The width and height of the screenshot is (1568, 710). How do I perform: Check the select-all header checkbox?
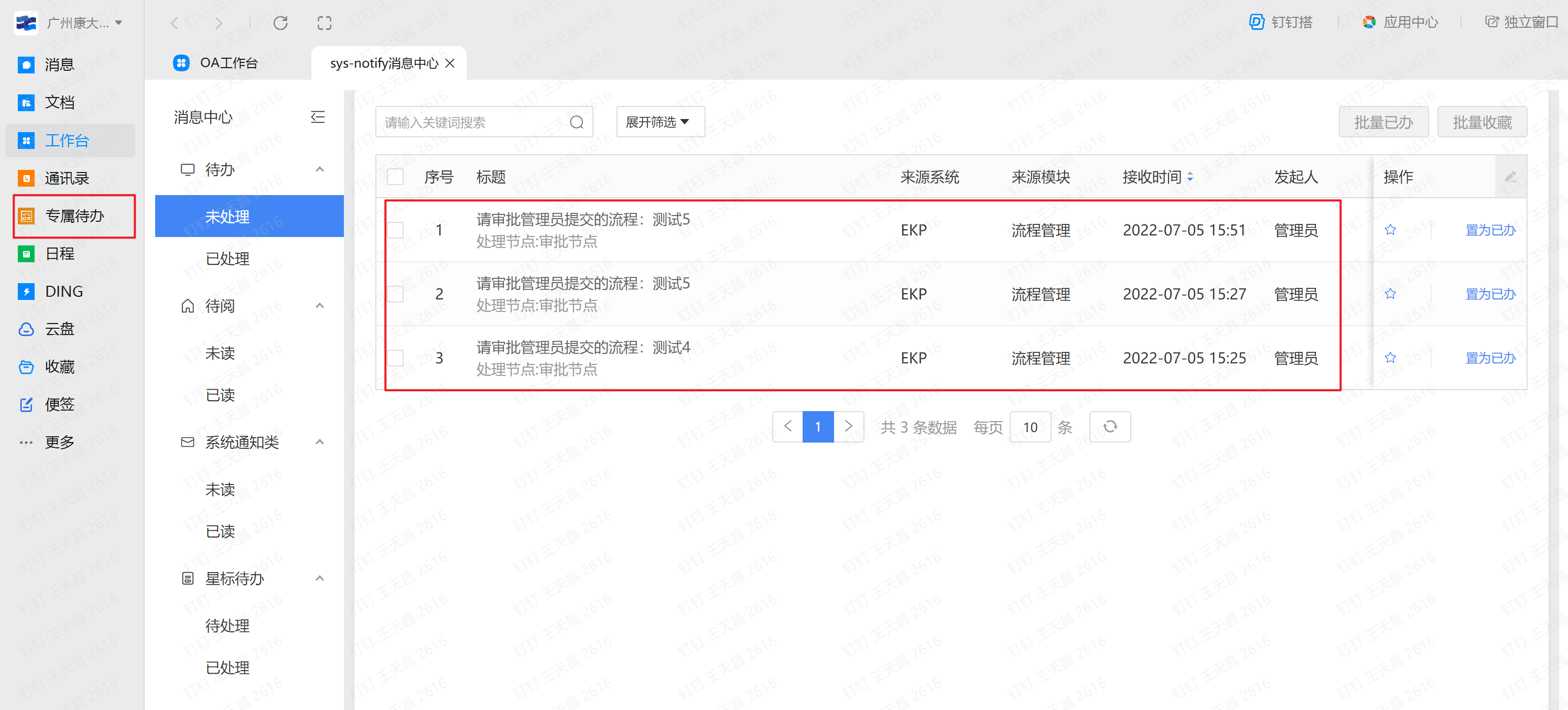point(396,177)
